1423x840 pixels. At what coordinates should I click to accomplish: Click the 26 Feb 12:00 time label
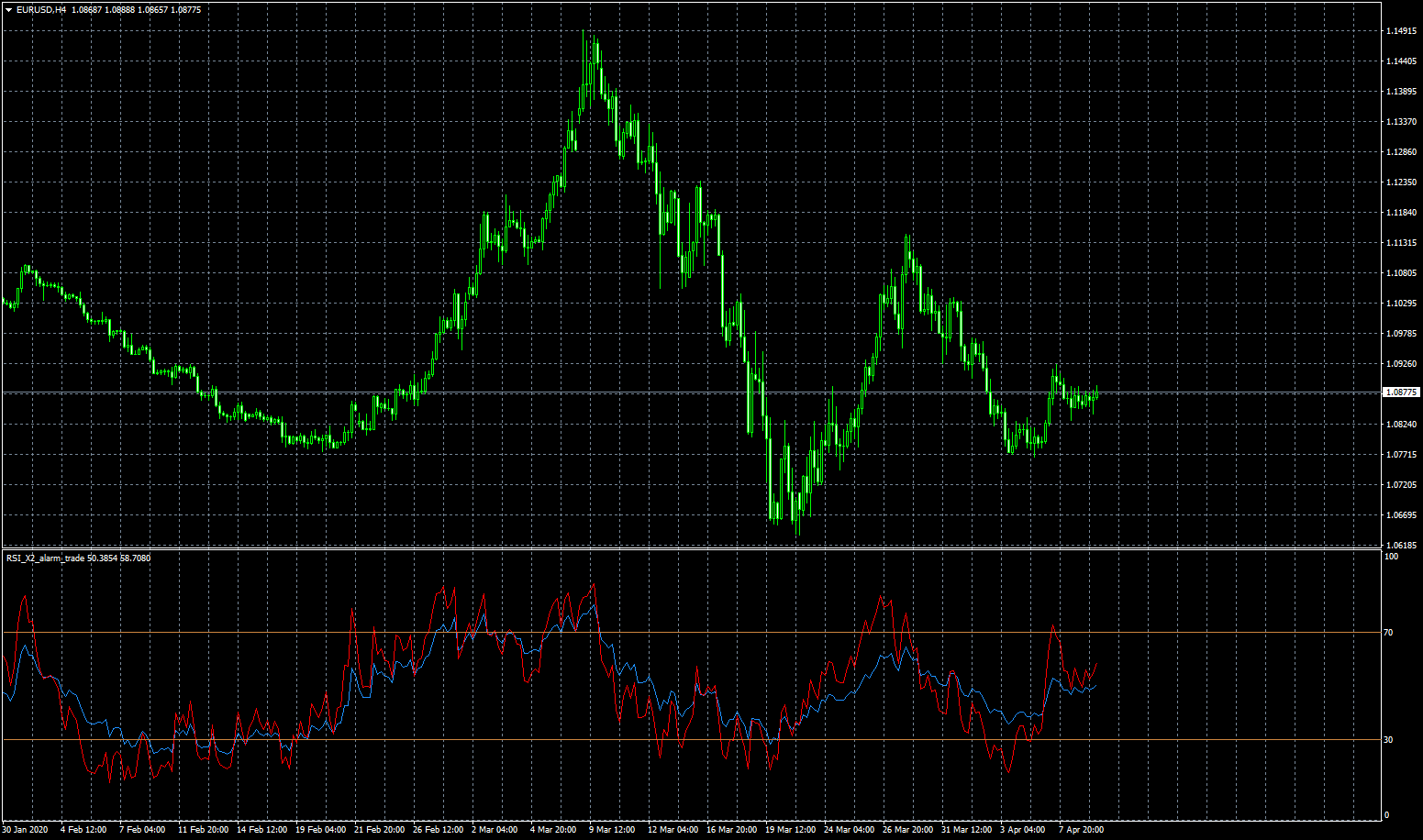(x=438, y=830)
